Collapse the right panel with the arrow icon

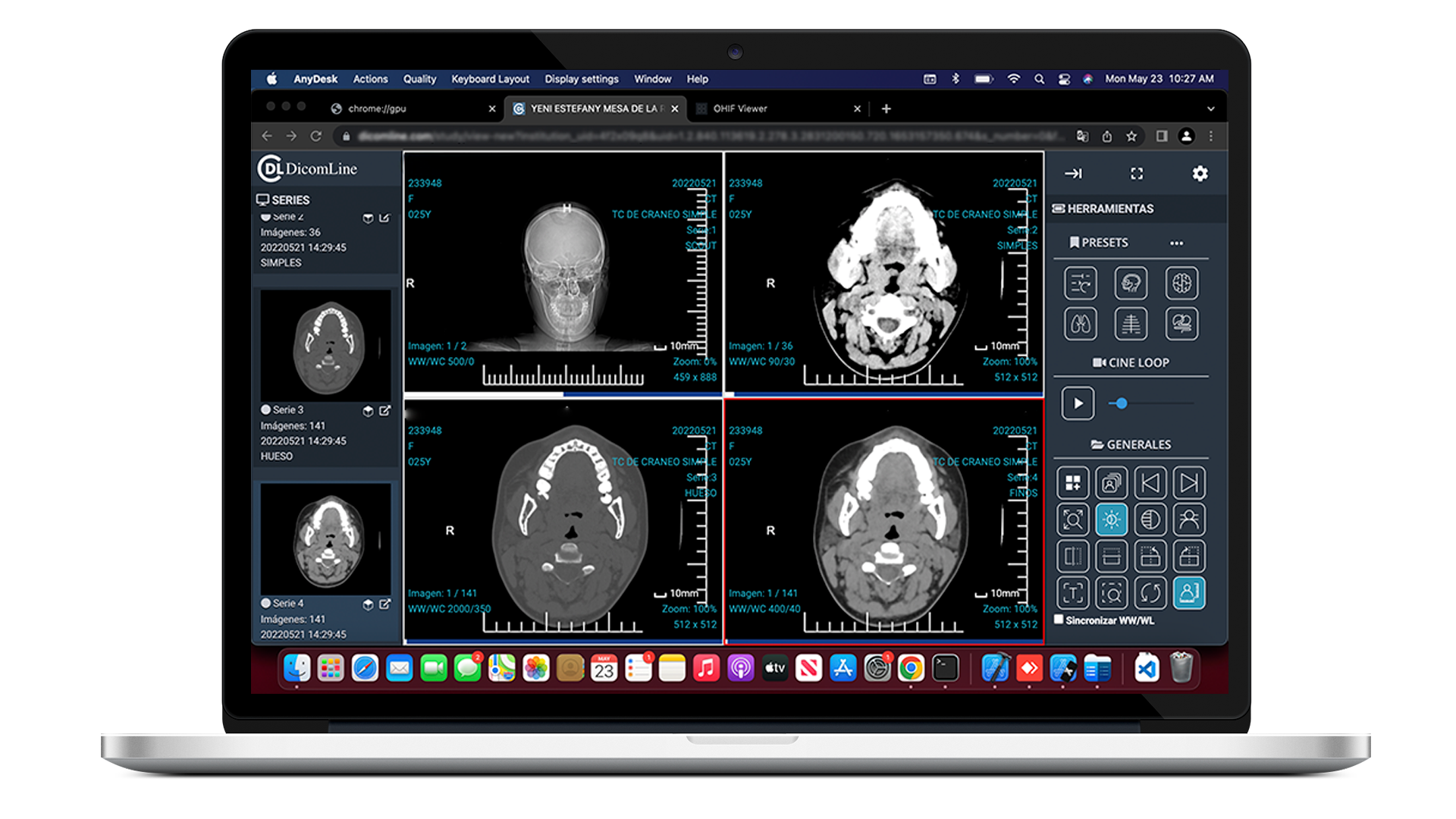point(1074,174)
